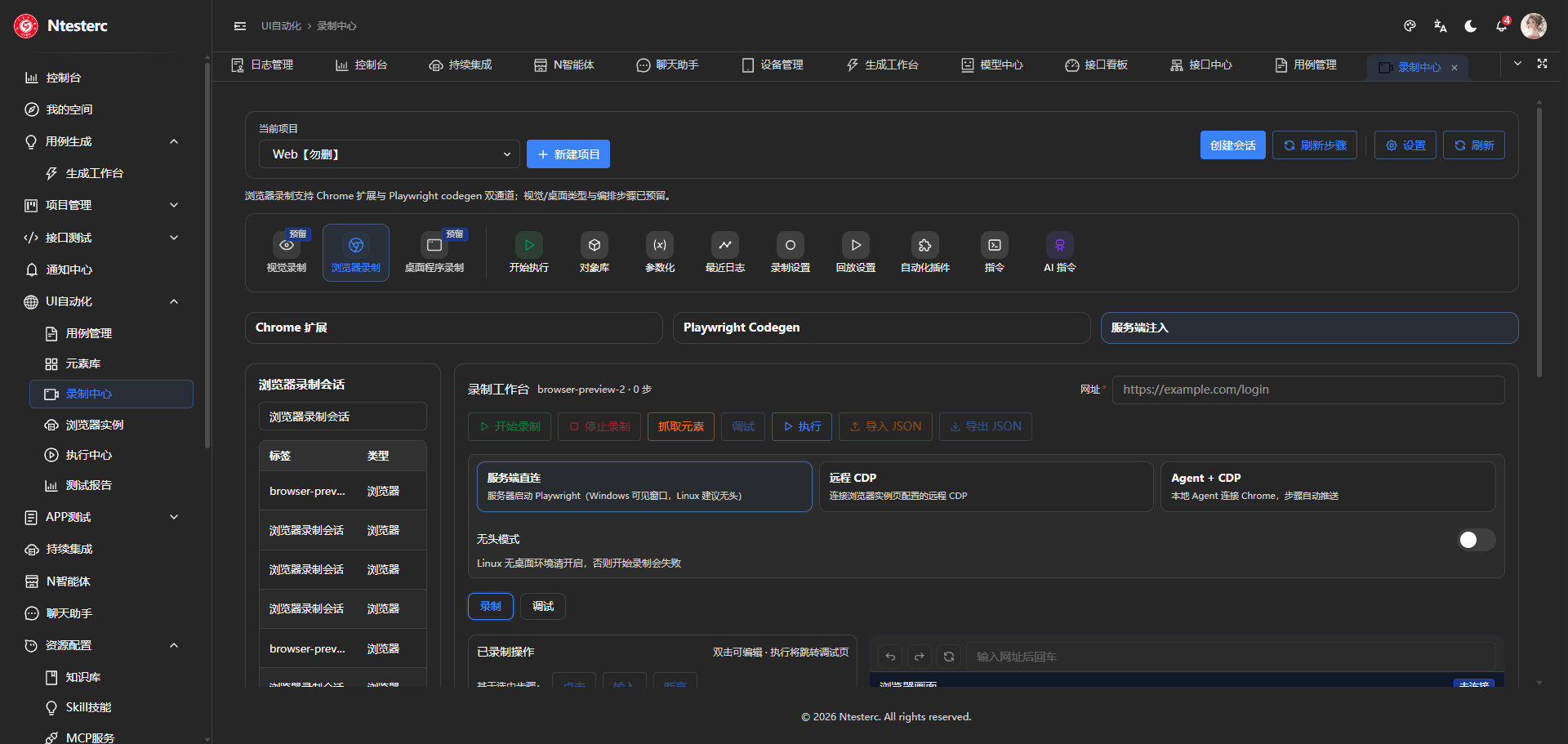Open the tab list dropdown chevron
Viewport: 1568px width, 744px height.
pos(1517,64)
